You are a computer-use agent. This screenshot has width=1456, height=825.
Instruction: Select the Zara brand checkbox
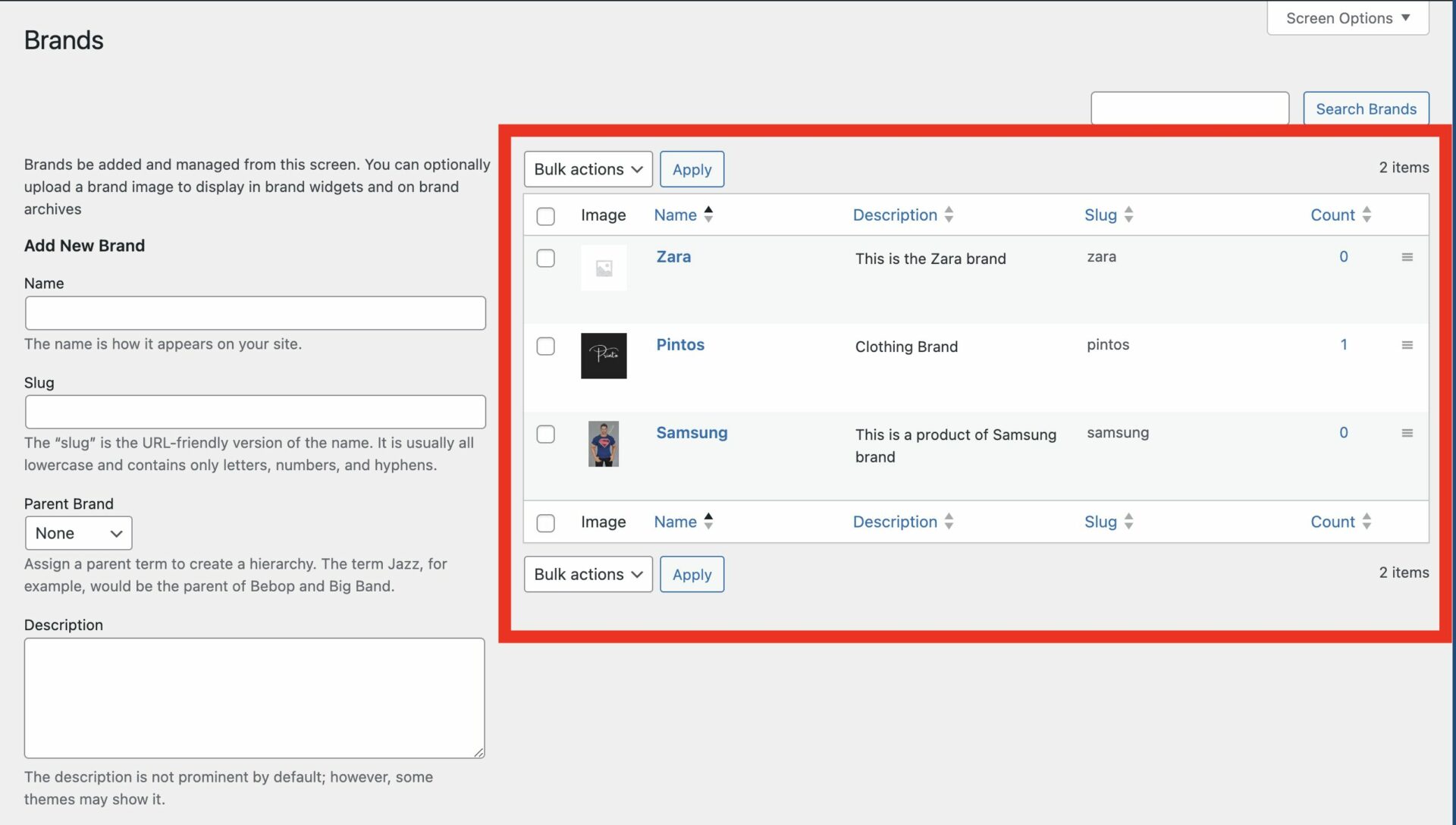(545, 258)
